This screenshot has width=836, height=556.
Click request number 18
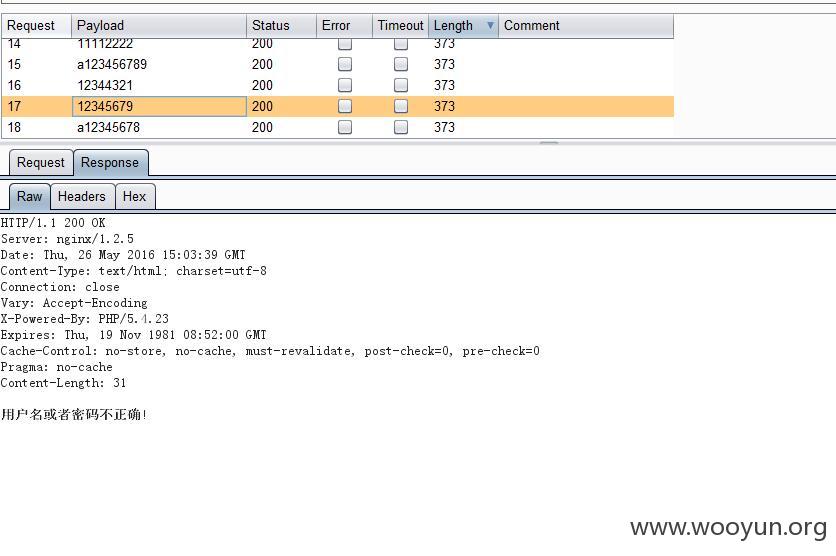pos(14,127)
